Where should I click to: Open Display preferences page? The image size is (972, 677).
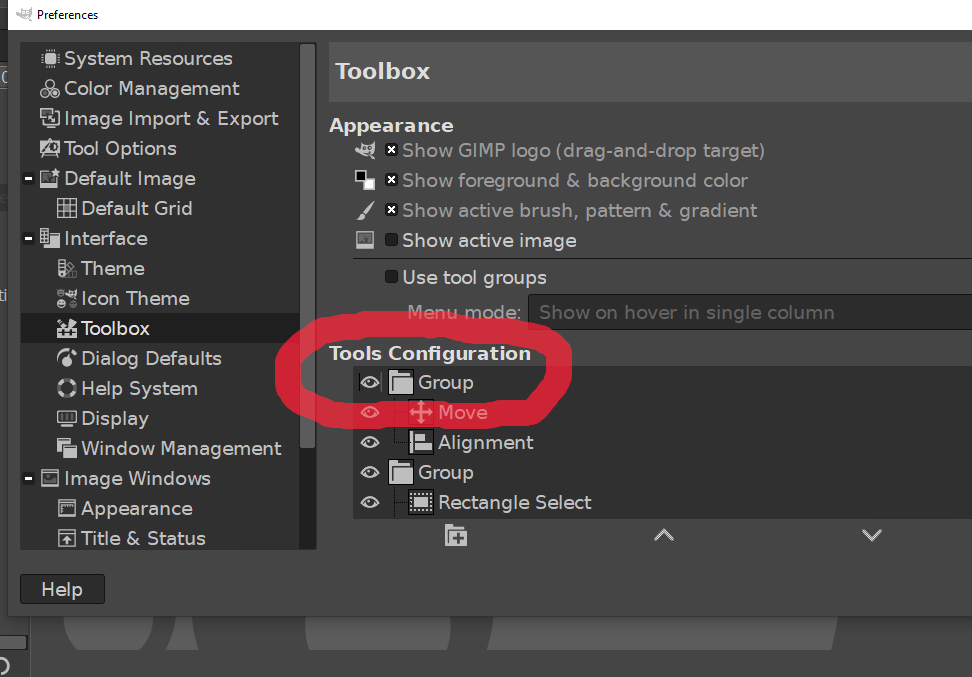pos(102,418)
